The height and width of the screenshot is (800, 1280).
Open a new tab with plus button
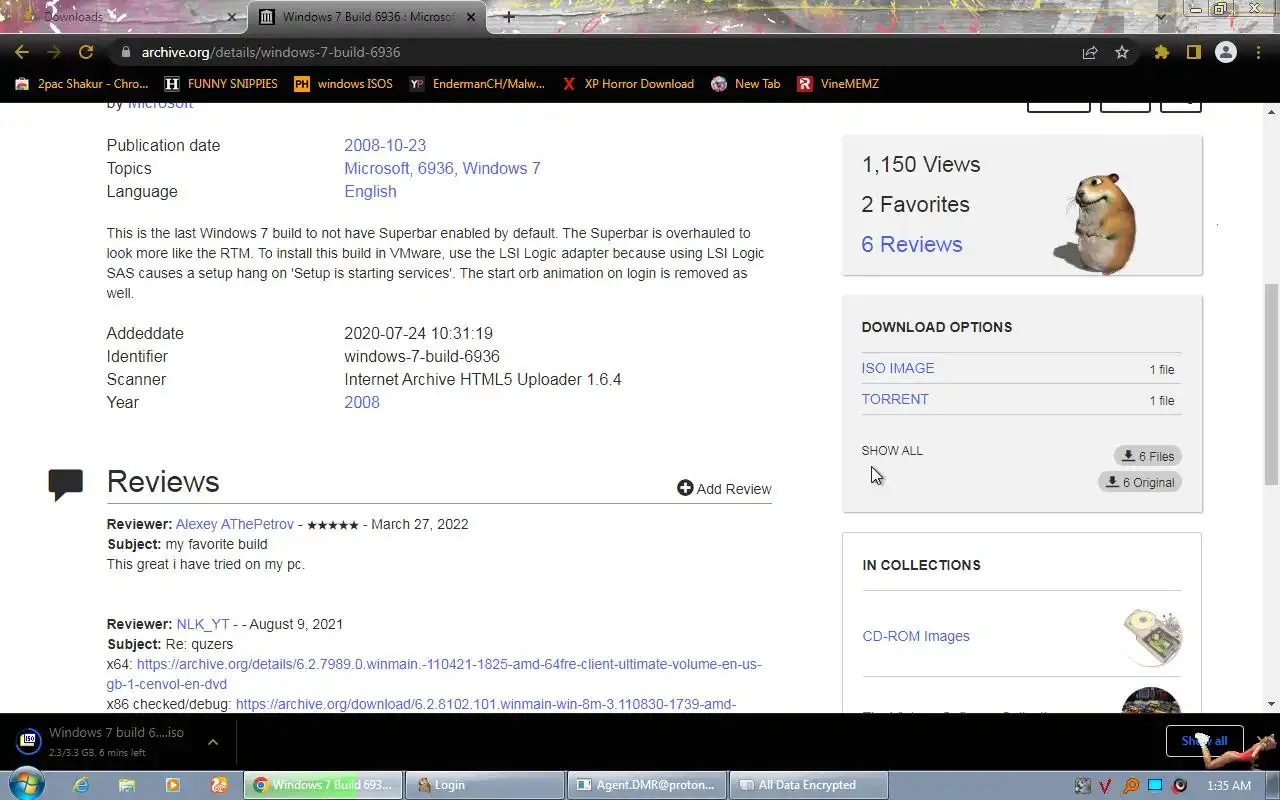click(509, 17)
